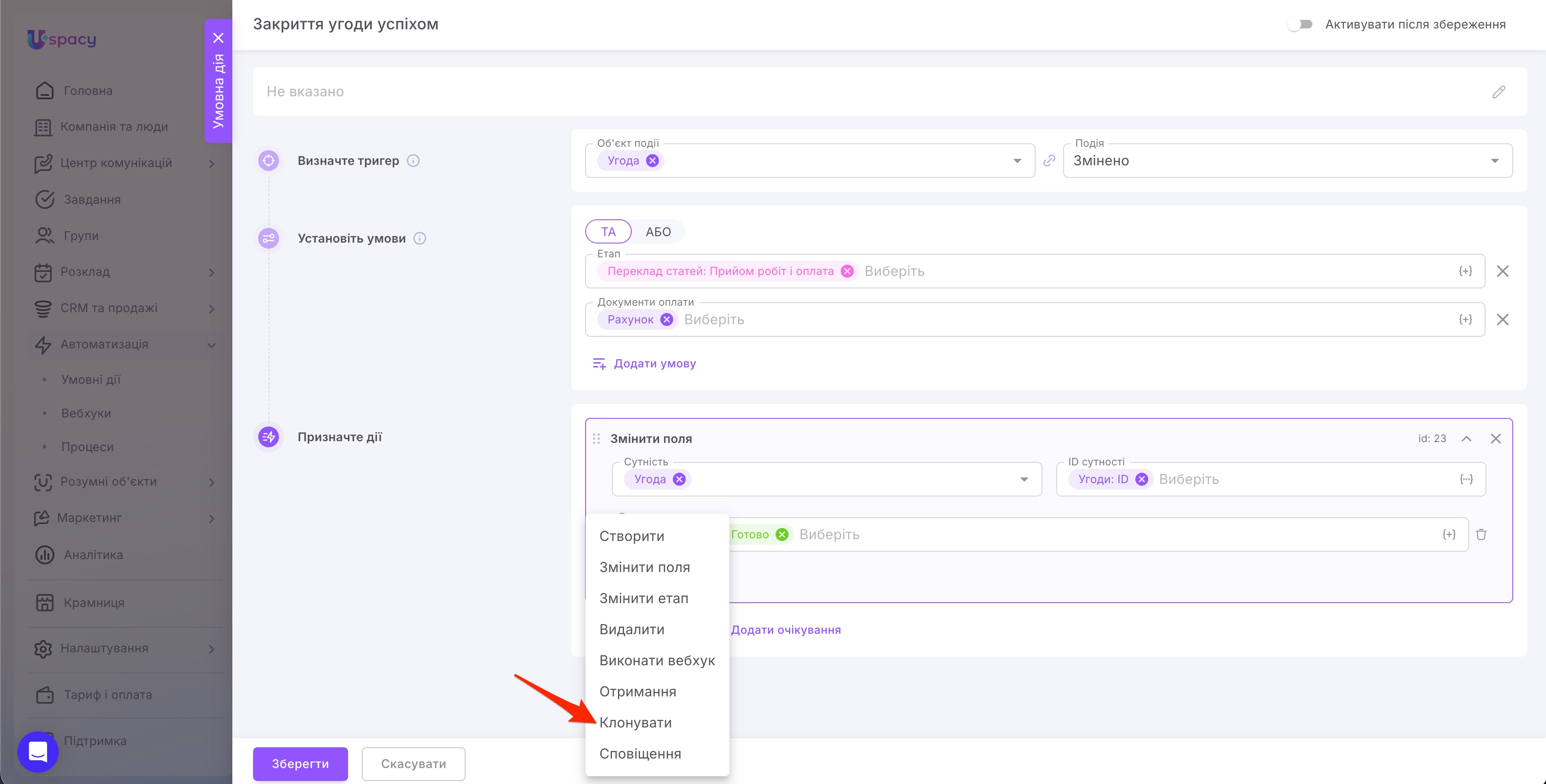Remove the Угоди: ID tag
Image resolution: width=1546 pixels, height=784 pixels.
coord(1141,479)
